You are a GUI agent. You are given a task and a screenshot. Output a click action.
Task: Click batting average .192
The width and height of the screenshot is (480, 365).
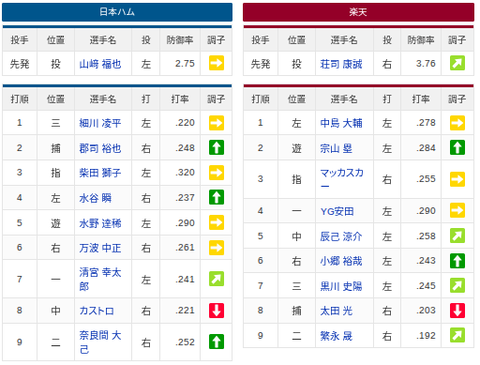(x=426, y=335)
